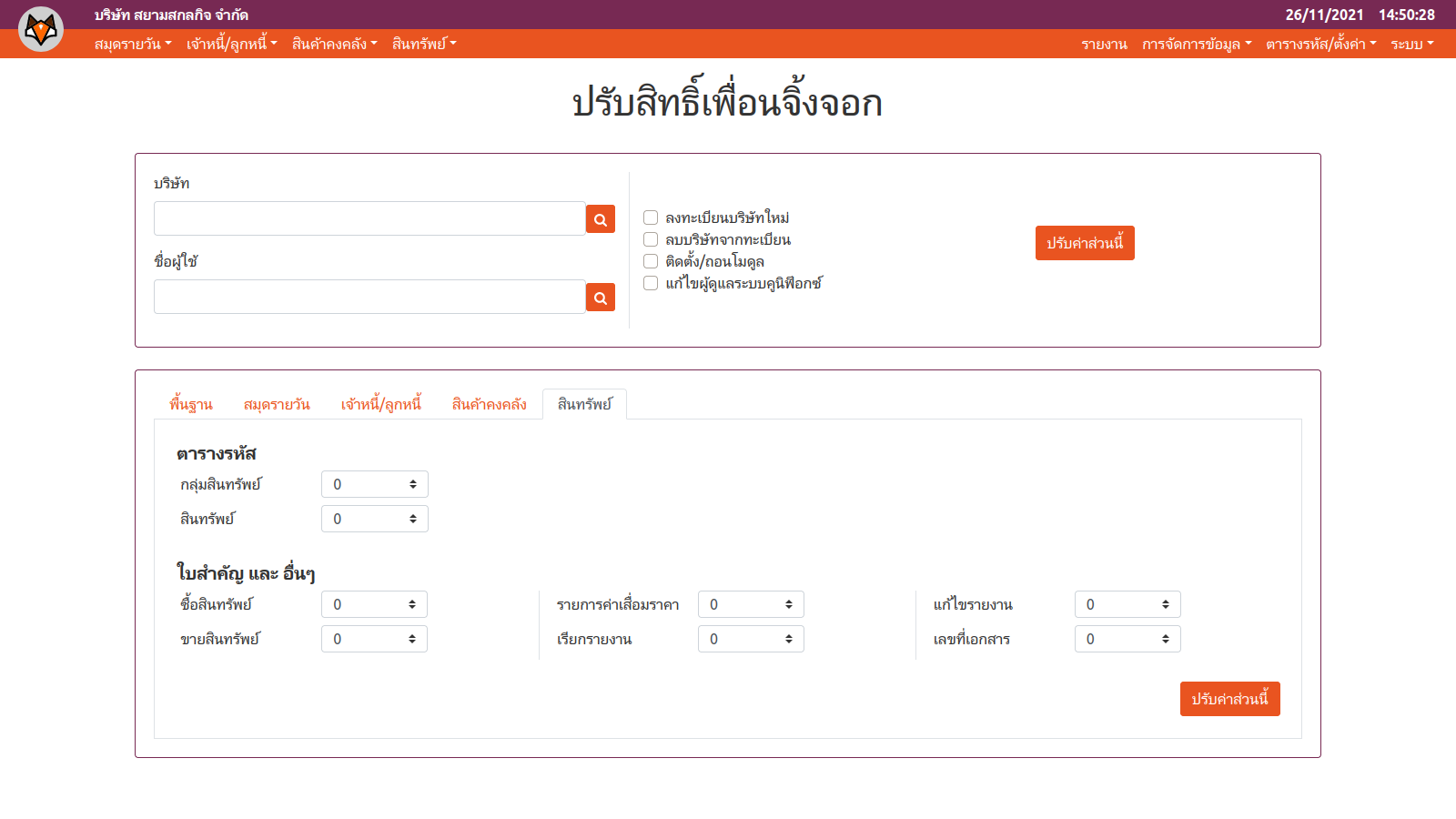Toggle ติดตั้ง/ถอนโมดูล checkbox
This screenshot has width=1456, height=819.
coord(651,261)
